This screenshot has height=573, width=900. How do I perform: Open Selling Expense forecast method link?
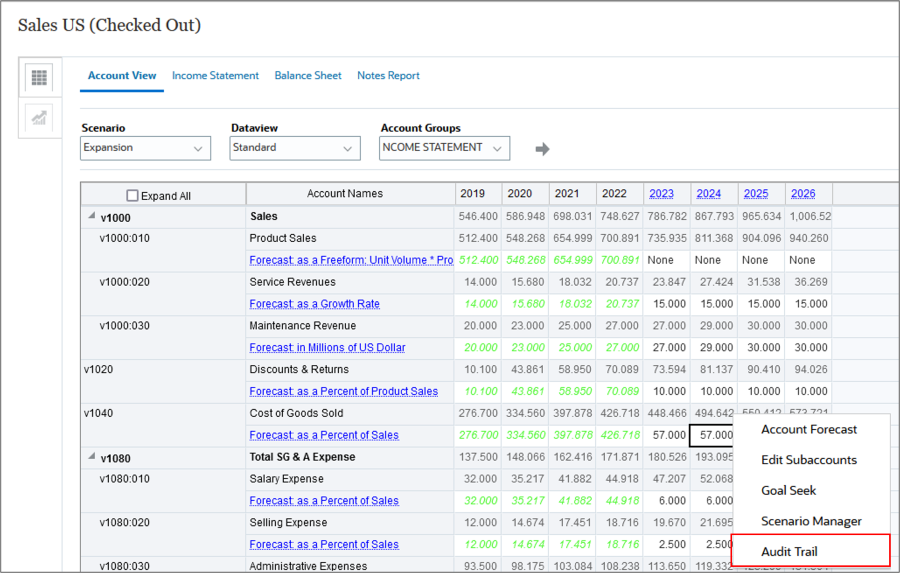click(x=324, y=544)
